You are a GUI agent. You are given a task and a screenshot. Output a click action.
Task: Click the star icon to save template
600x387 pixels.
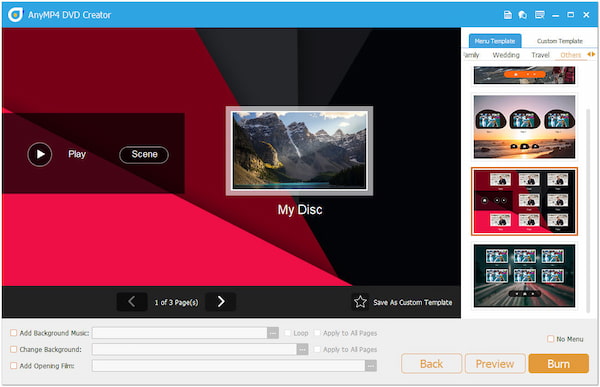click(360, 302)
